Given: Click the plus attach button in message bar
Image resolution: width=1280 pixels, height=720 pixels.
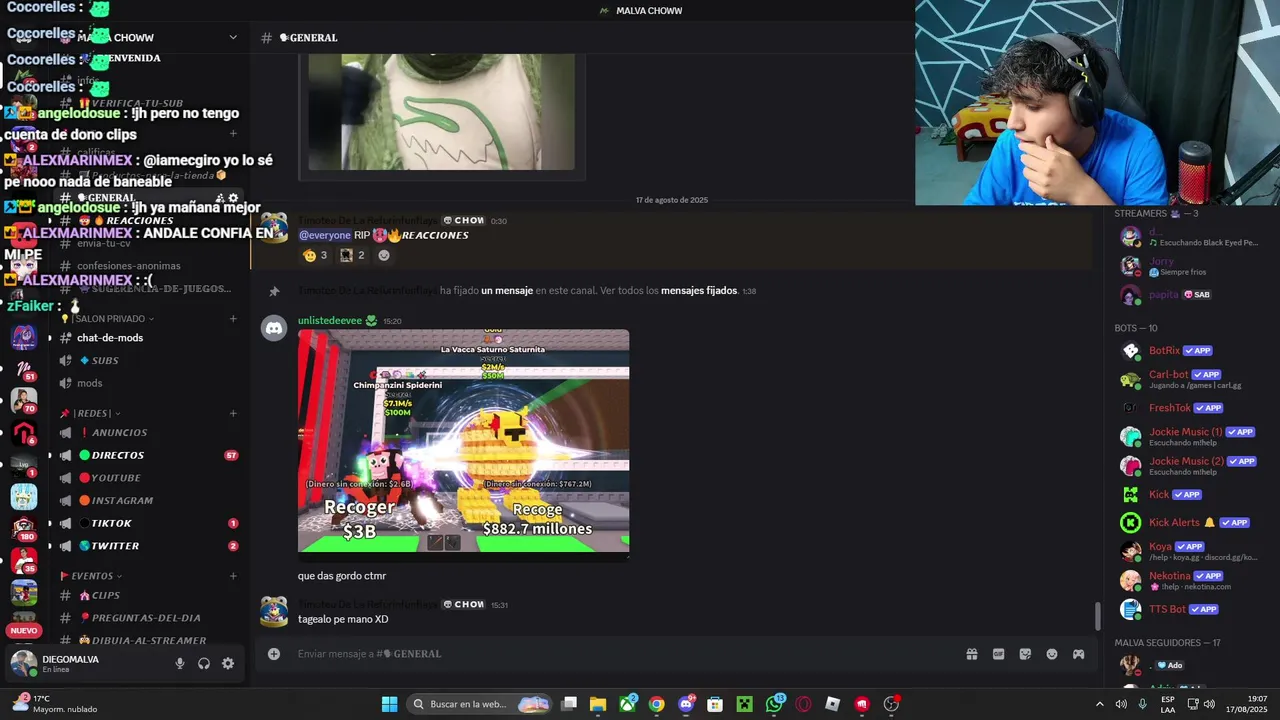Looking at the screenshot, I should [274, 654].
